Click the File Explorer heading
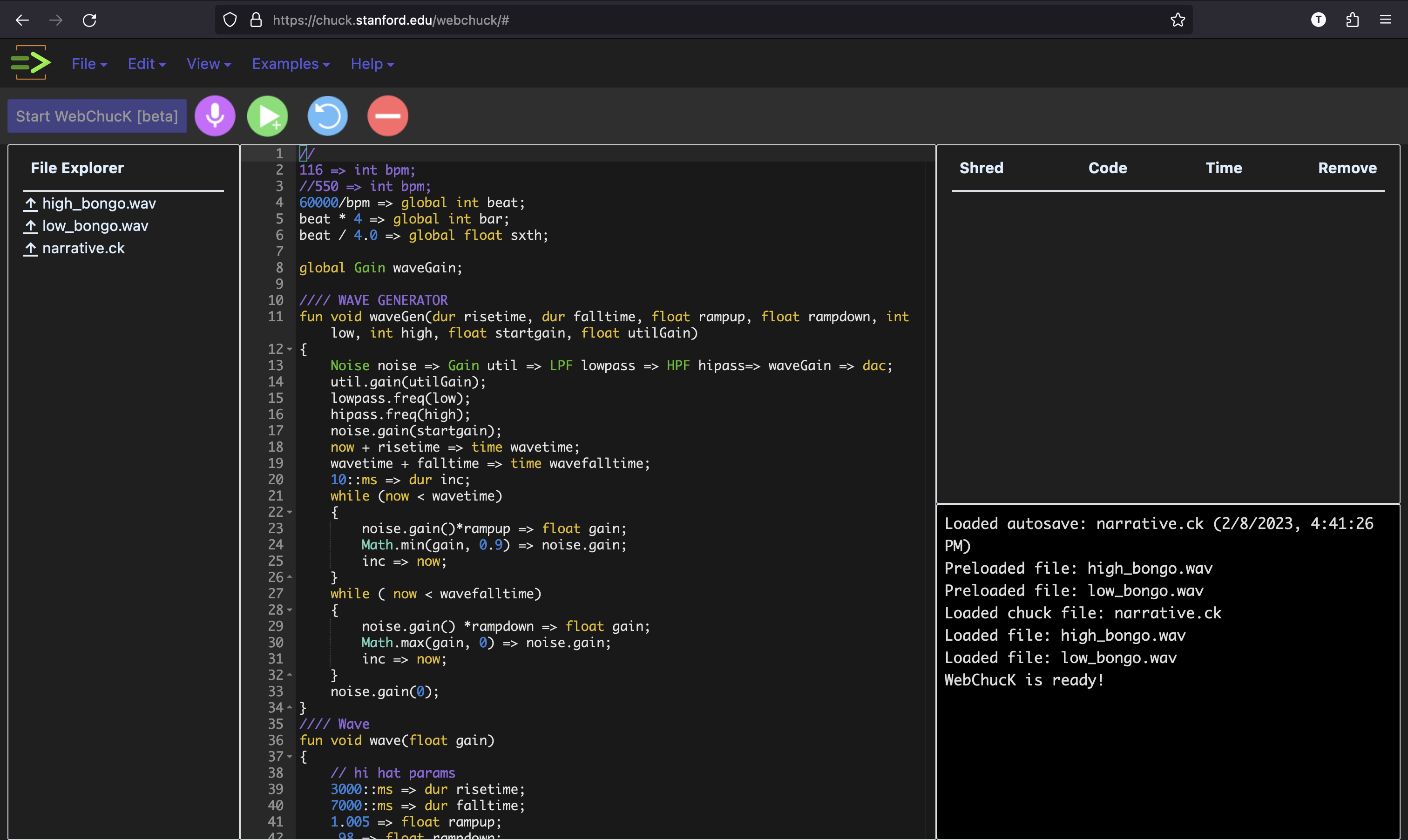The image size is (1408, 840). pyautogui.click(x=77, y=168)
